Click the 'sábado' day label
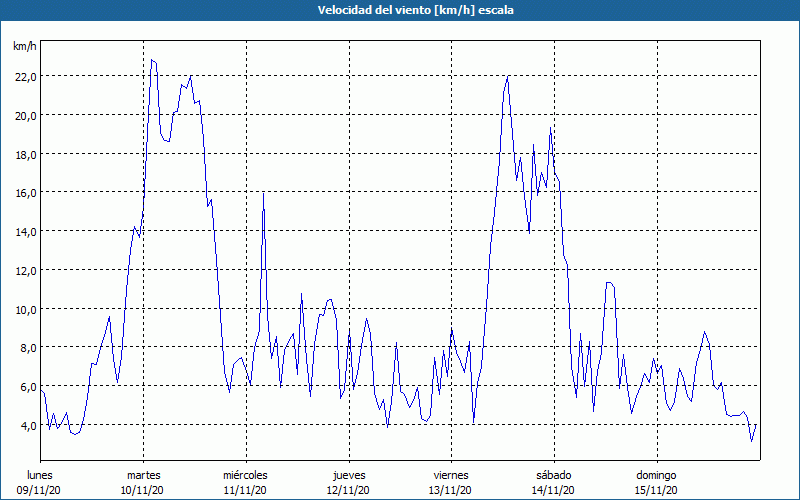The width and height of the screenshot is (800, 500). pyautogui.click(x=554, y=475)
